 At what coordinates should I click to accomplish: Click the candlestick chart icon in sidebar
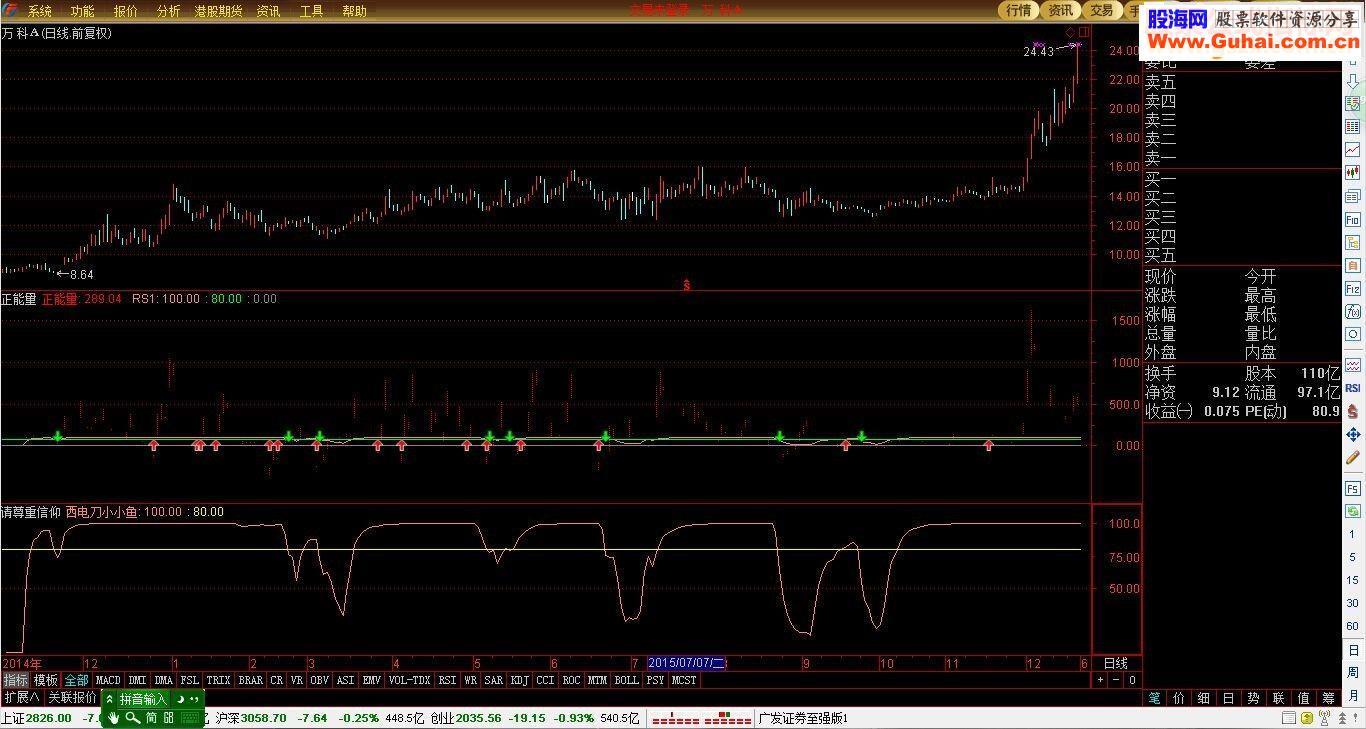[x=1352, y=172]
